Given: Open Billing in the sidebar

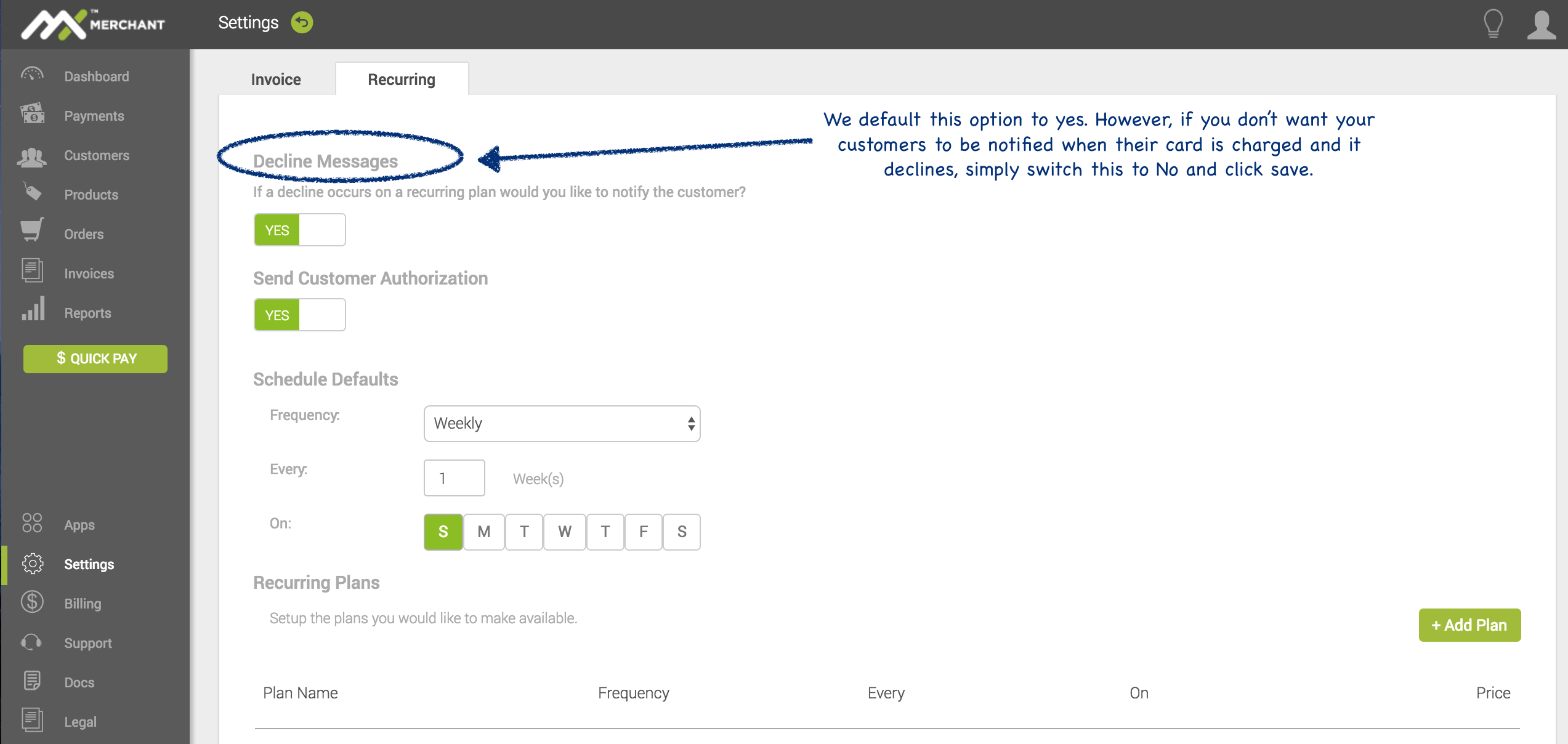Looking at the screenshot, I should (x=83, y=604).
